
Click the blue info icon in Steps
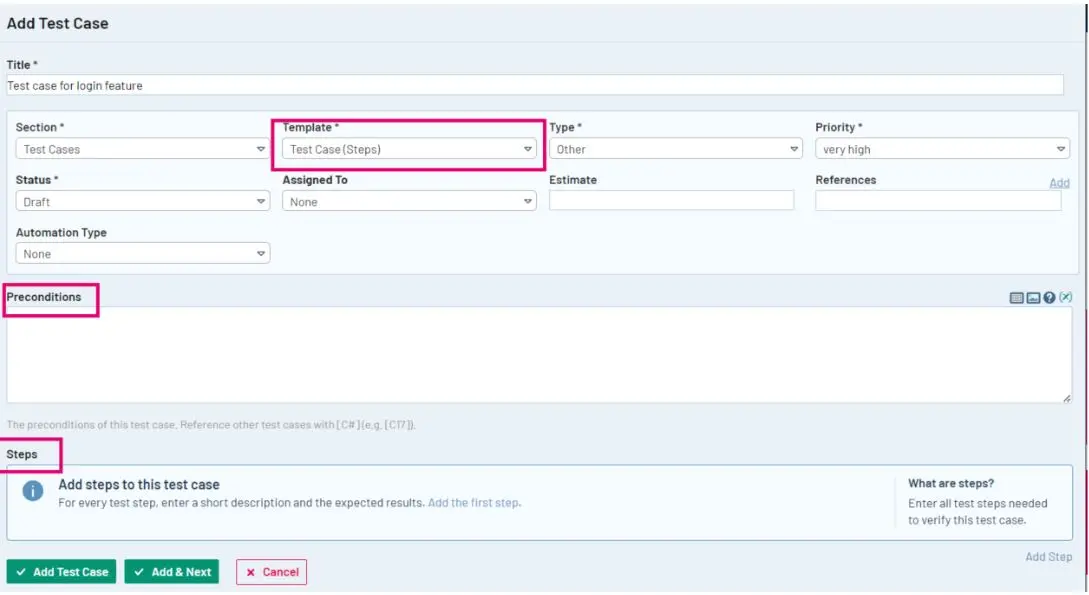33,491
